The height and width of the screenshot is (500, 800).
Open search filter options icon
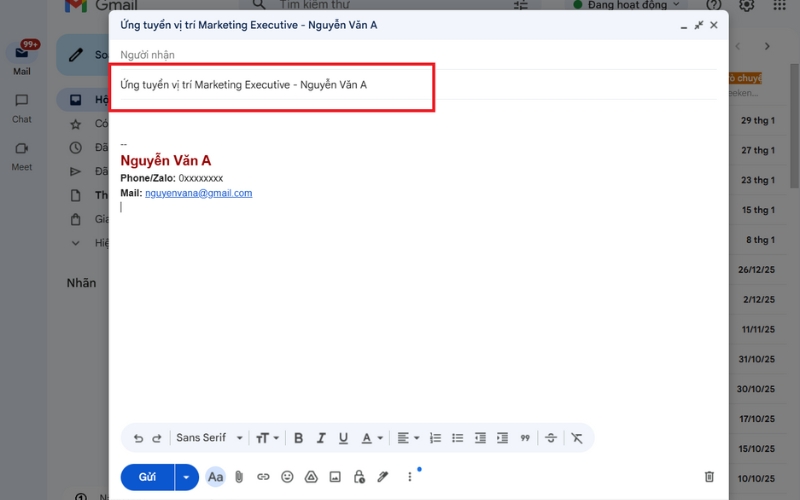tap(521, 5)
